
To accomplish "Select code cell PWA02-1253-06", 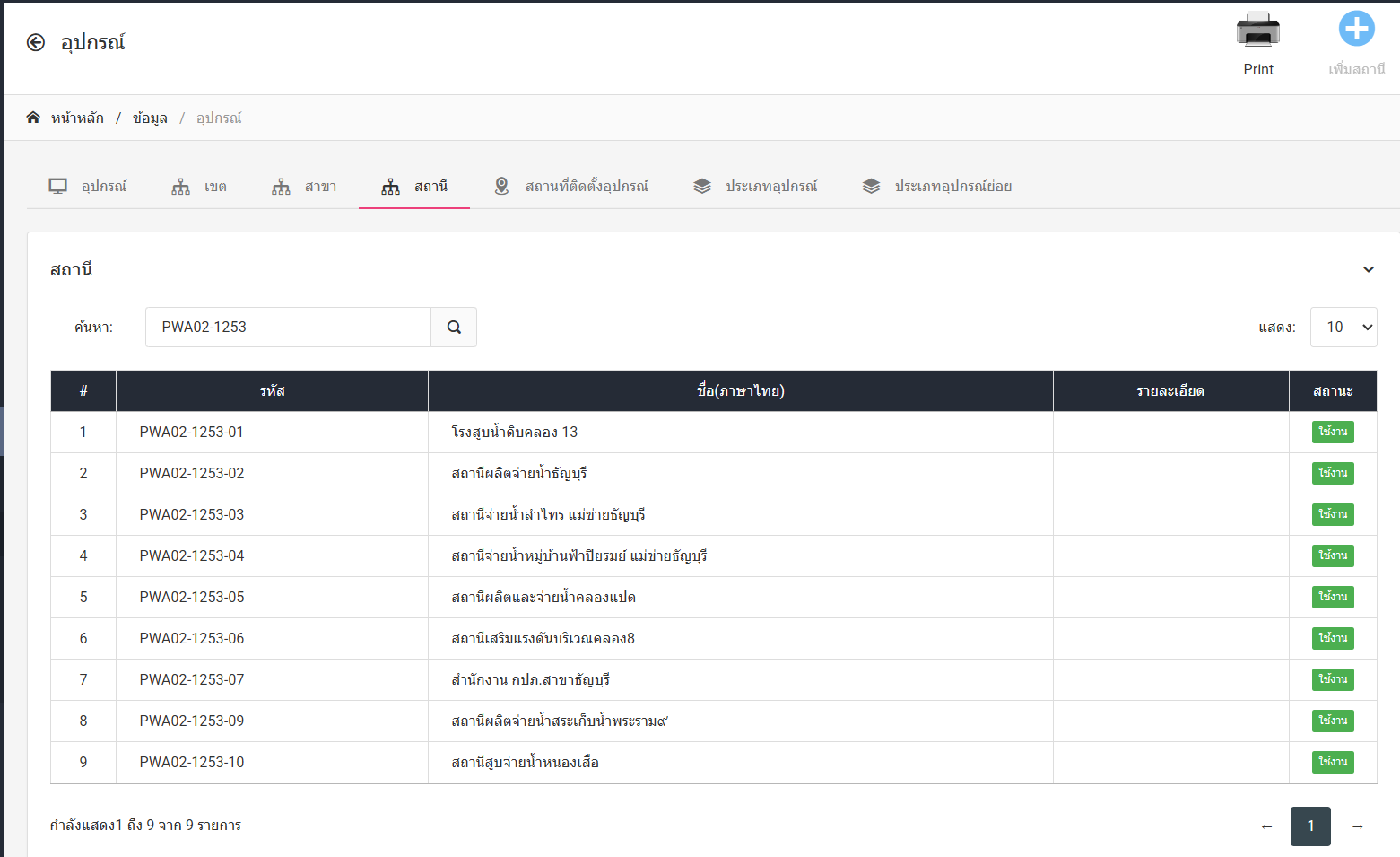I will pyautogui.click(x=272, y=639).
